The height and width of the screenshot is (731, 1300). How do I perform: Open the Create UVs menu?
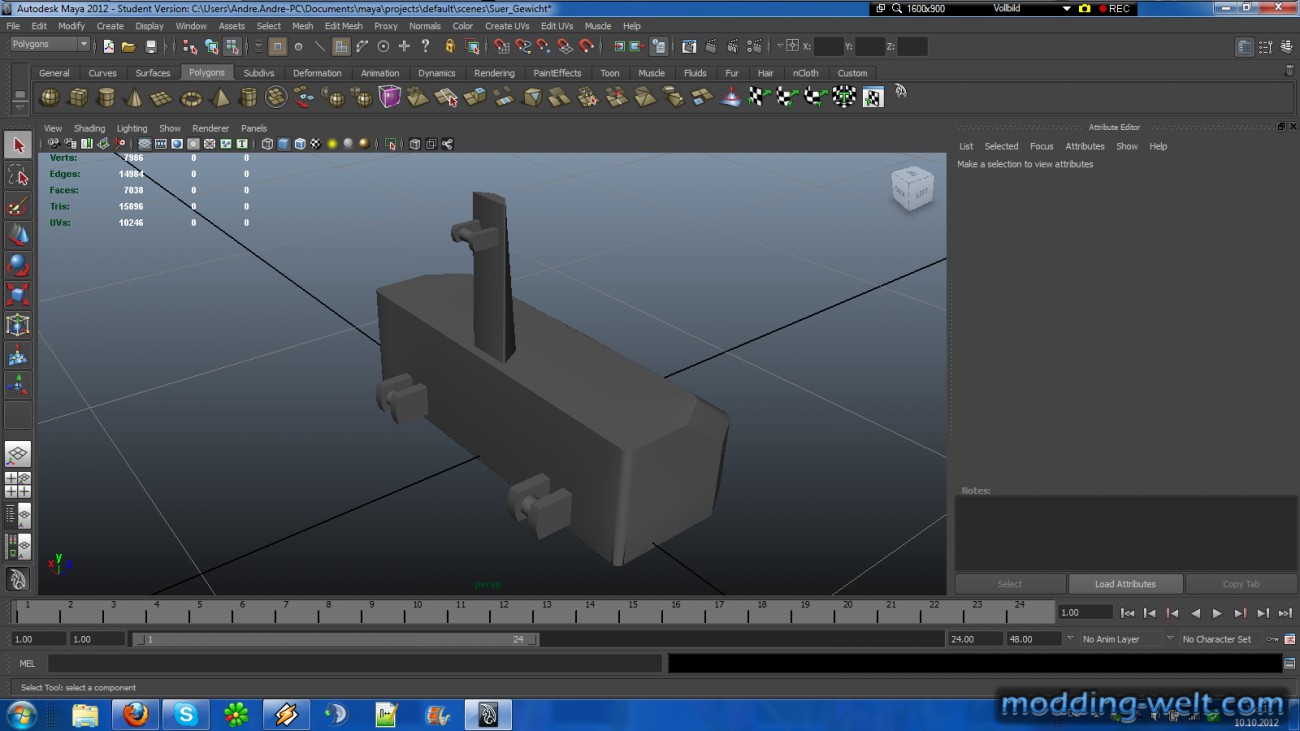tap(507, 26)
